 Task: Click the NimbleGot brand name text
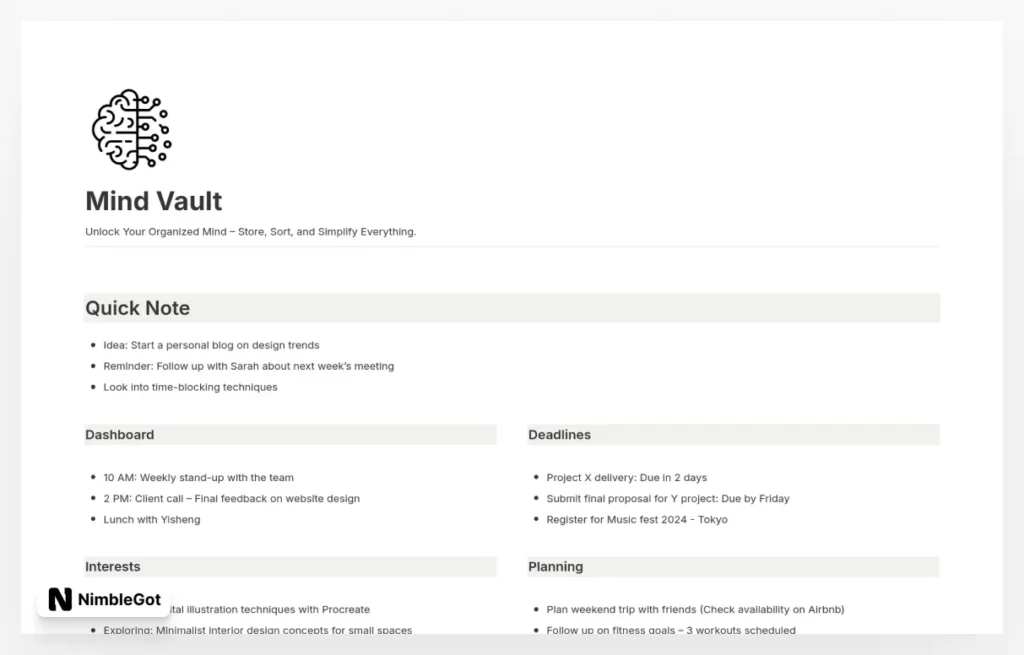(x=119, y=599)
